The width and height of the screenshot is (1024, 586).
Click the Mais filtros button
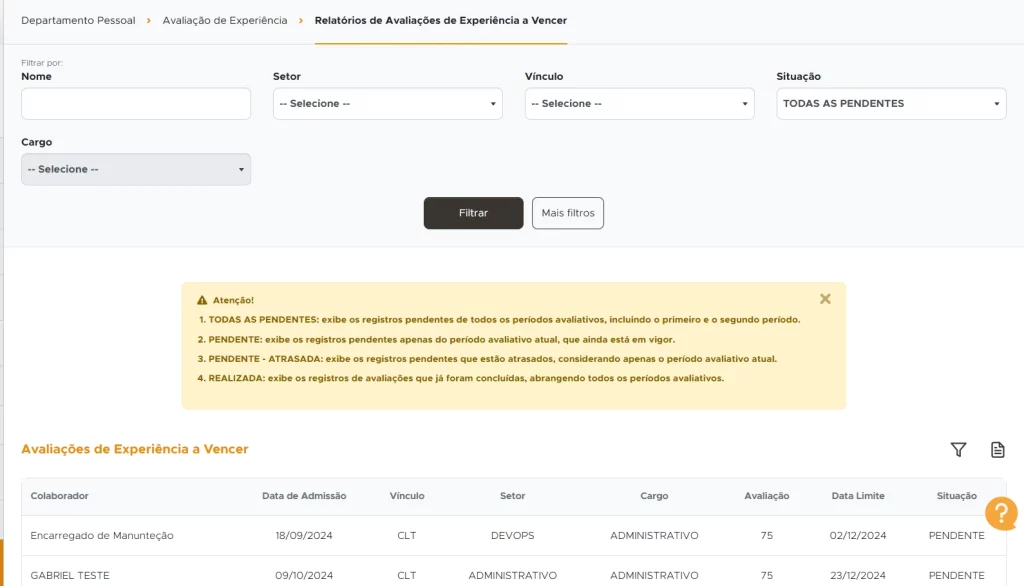click(567, 213)
